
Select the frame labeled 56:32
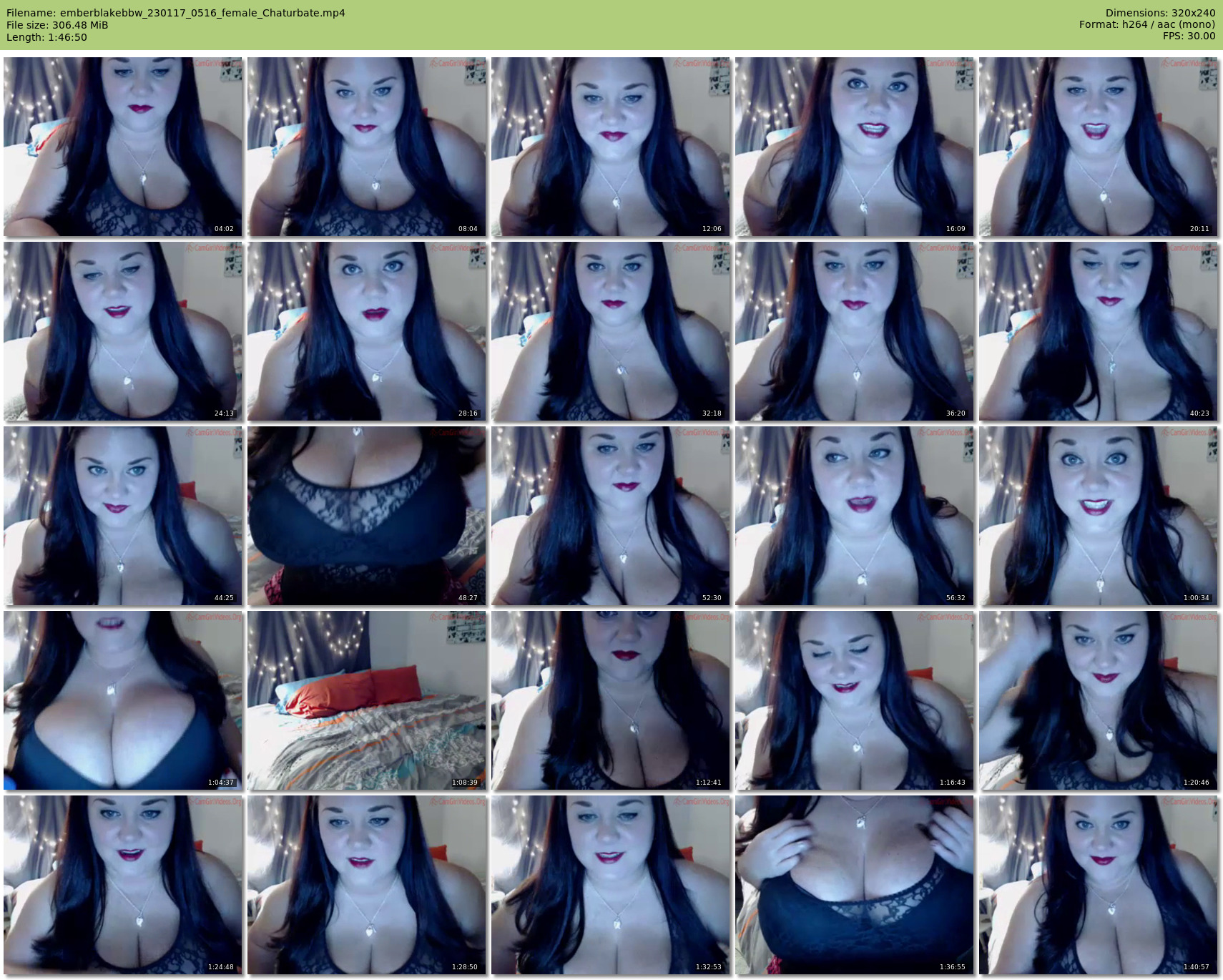(855, 516)
